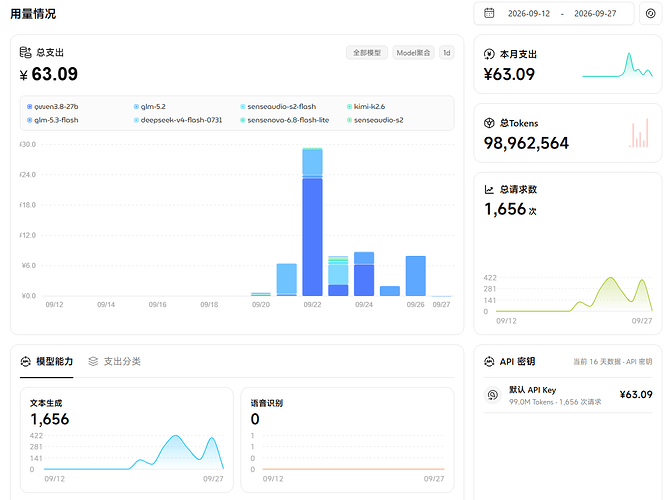Switch to the 支出分类 tab
The image size is (667, 500).
pos(114,362)
